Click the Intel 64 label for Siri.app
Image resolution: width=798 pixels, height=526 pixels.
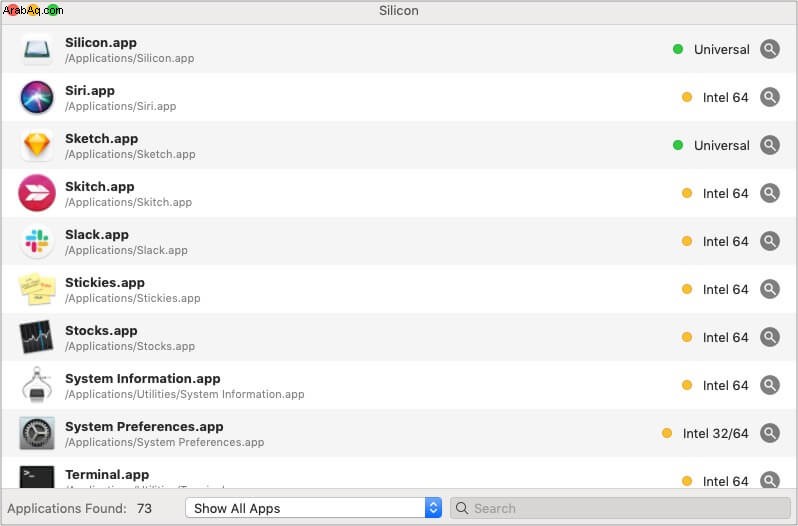pyautogui.click(x=726, y=98)
